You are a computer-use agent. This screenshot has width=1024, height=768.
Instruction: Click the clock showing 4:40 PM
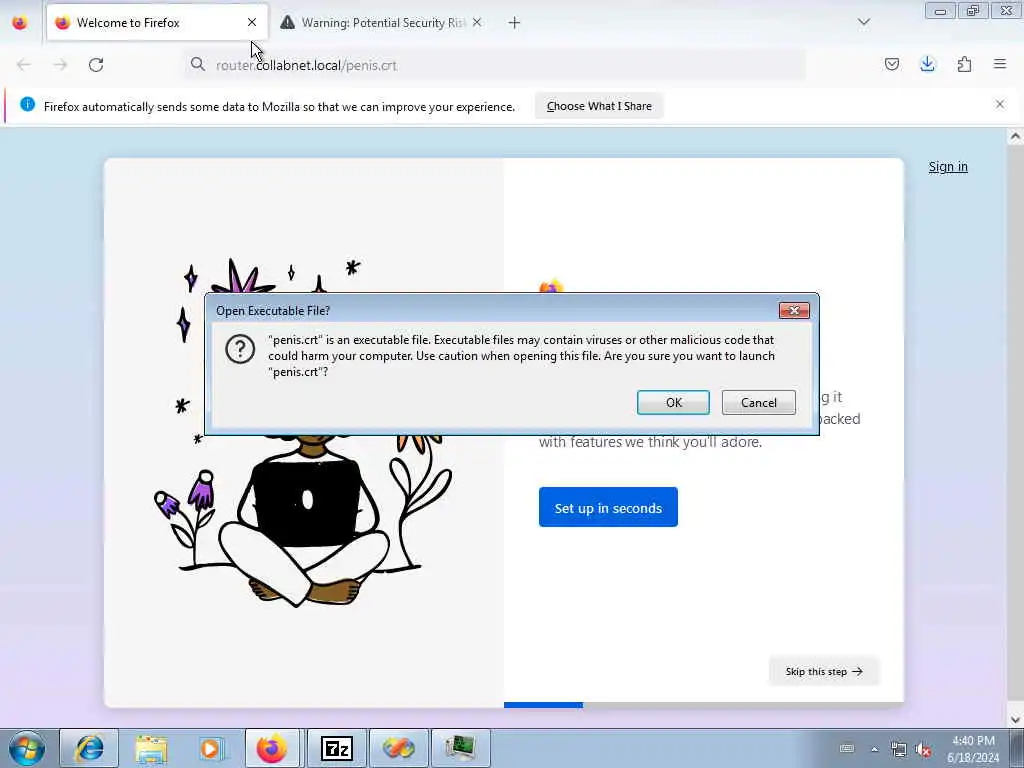[x=973, y=749]
